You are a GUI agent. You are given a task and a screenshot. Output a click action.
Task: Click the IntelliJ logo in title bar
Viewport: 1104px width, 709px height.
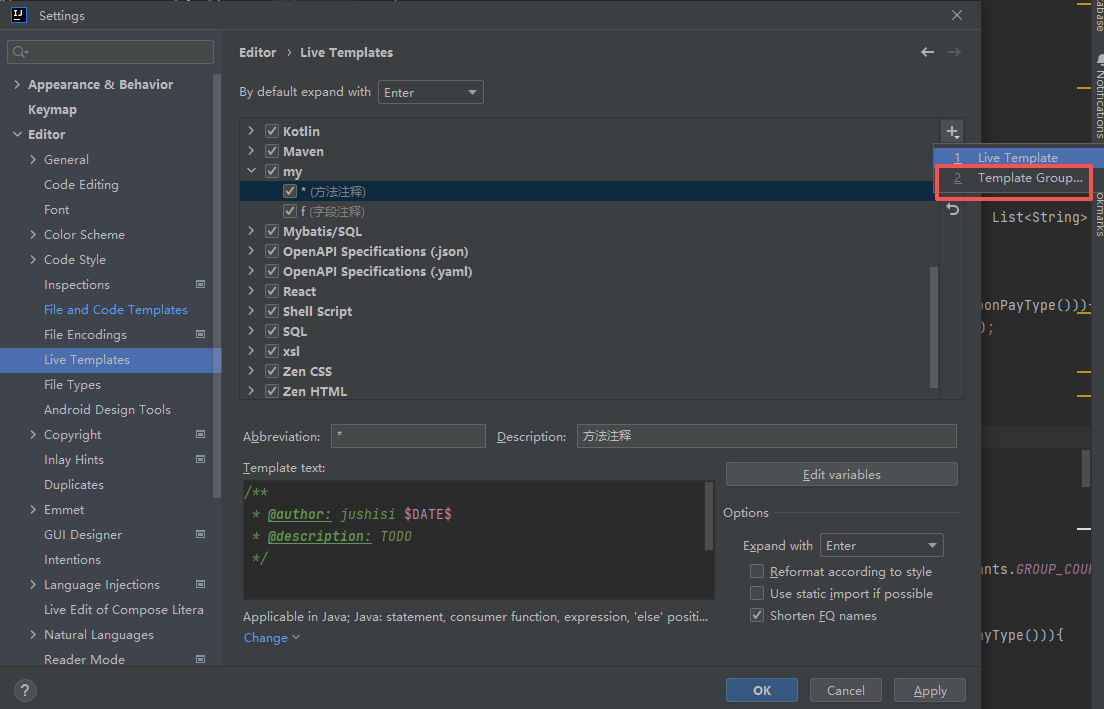[19, 15]
